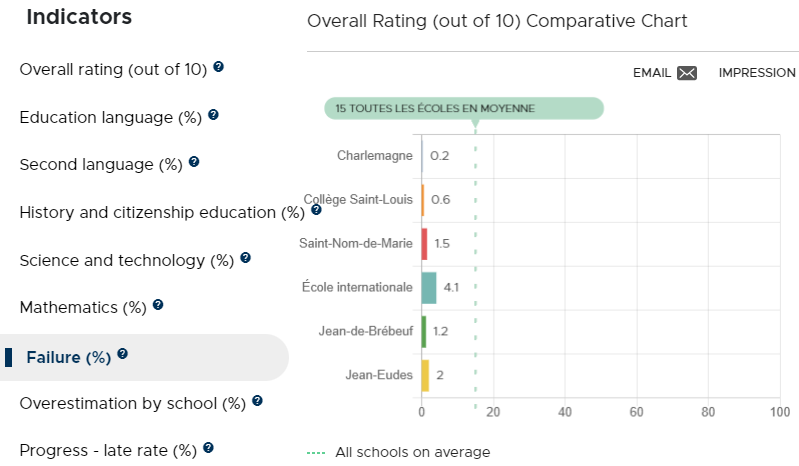Show help for Overestimation by school
The width and height of the screenshot is (799, 466).
pos(257,401)
